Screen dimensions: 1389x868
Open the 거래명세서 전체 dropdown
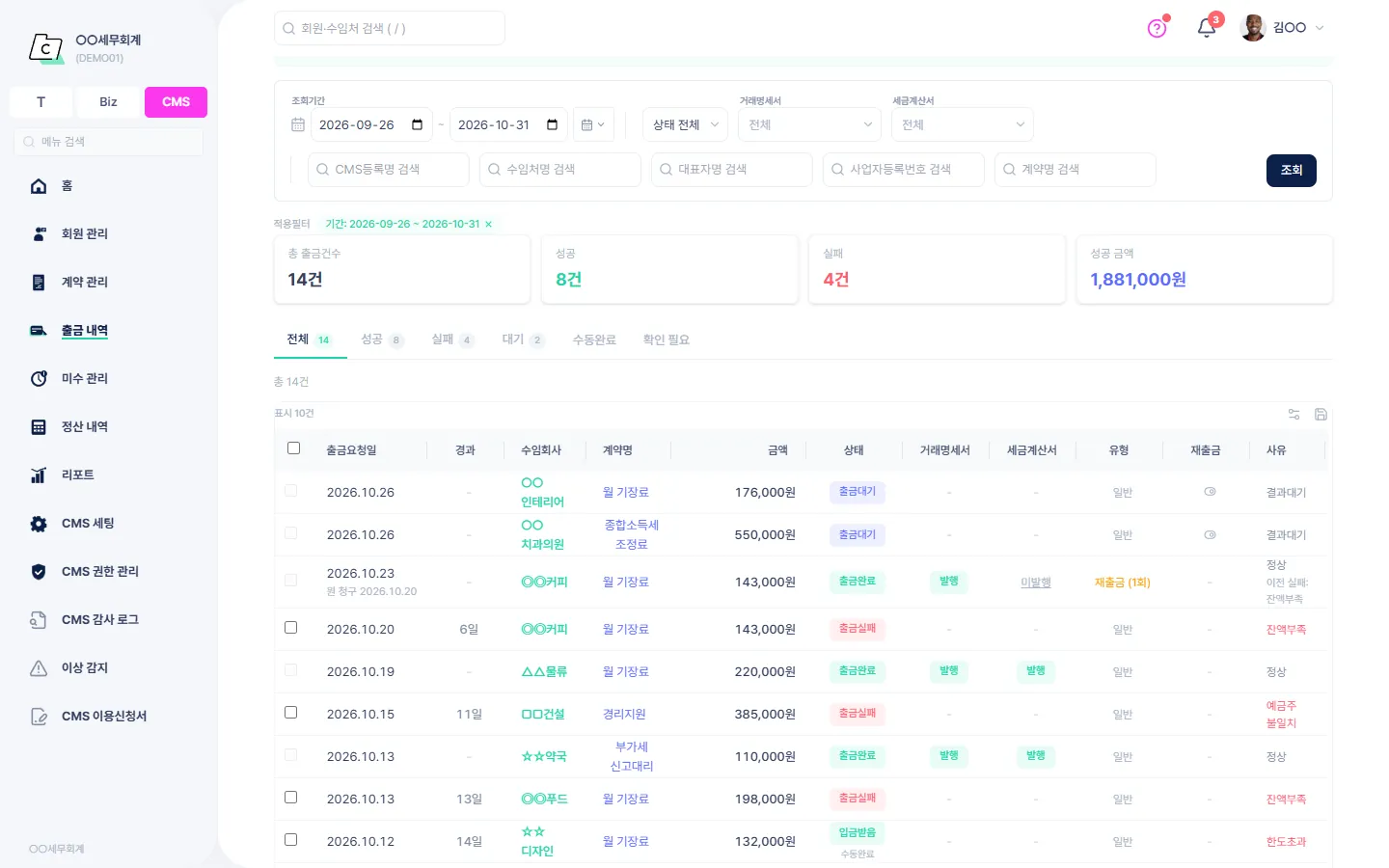809,124
